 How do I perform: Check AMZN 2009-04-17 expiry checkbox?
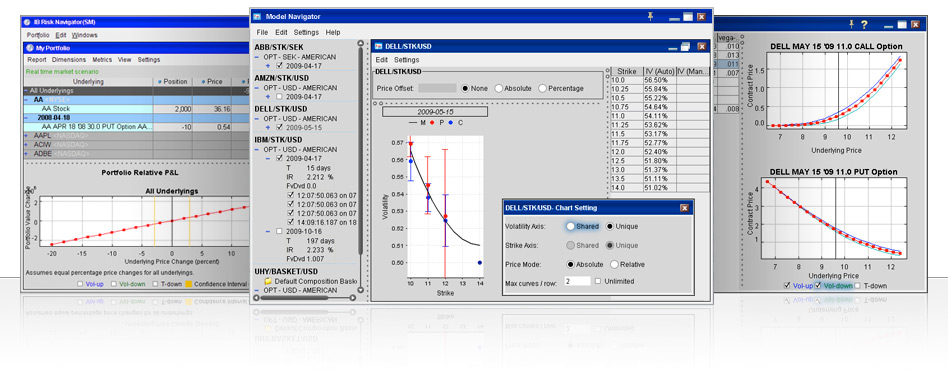coord(279,96)
